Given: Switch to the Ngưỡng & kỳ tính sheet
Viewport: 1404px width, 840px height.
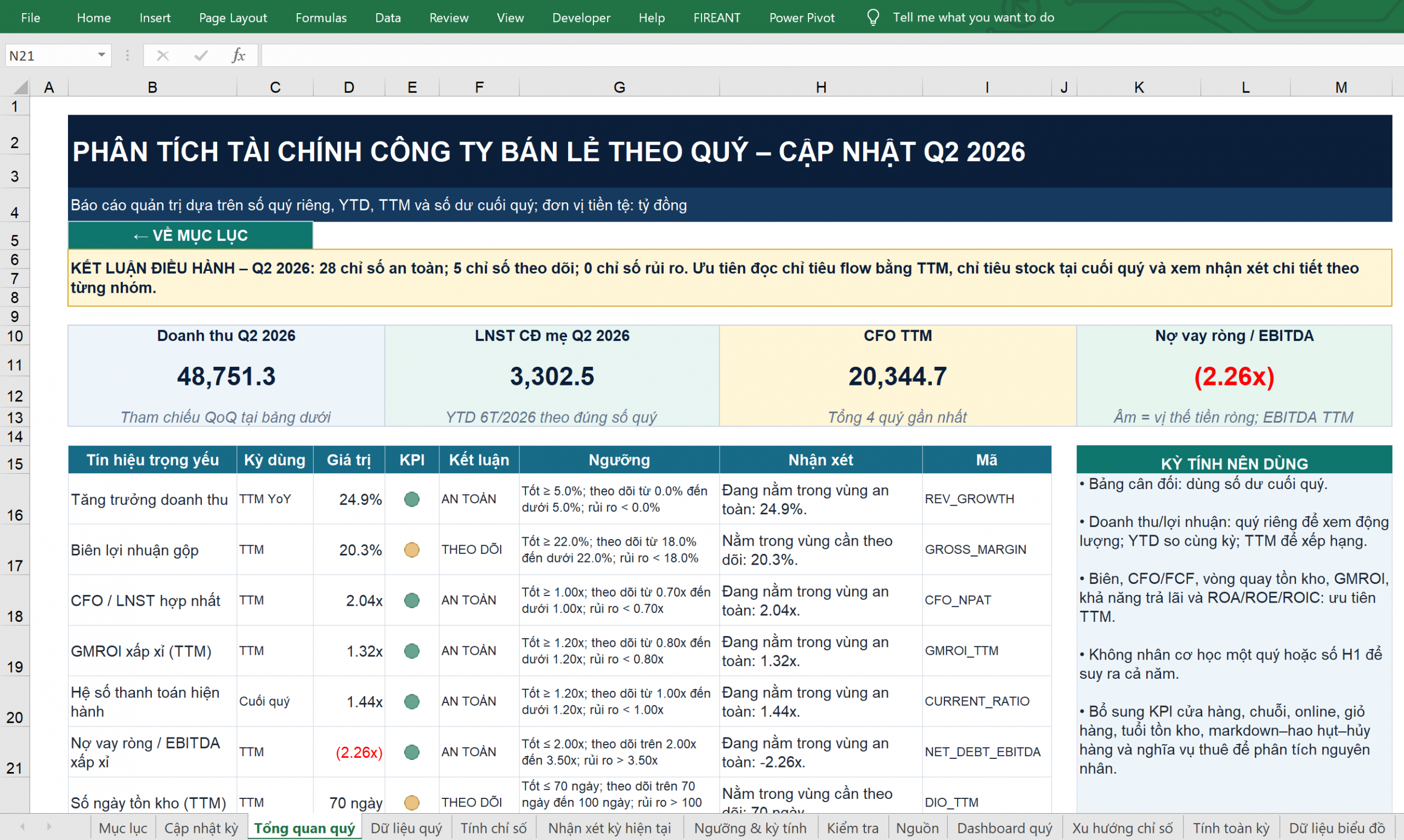Looking at the screenshot, I should [750, 828].
